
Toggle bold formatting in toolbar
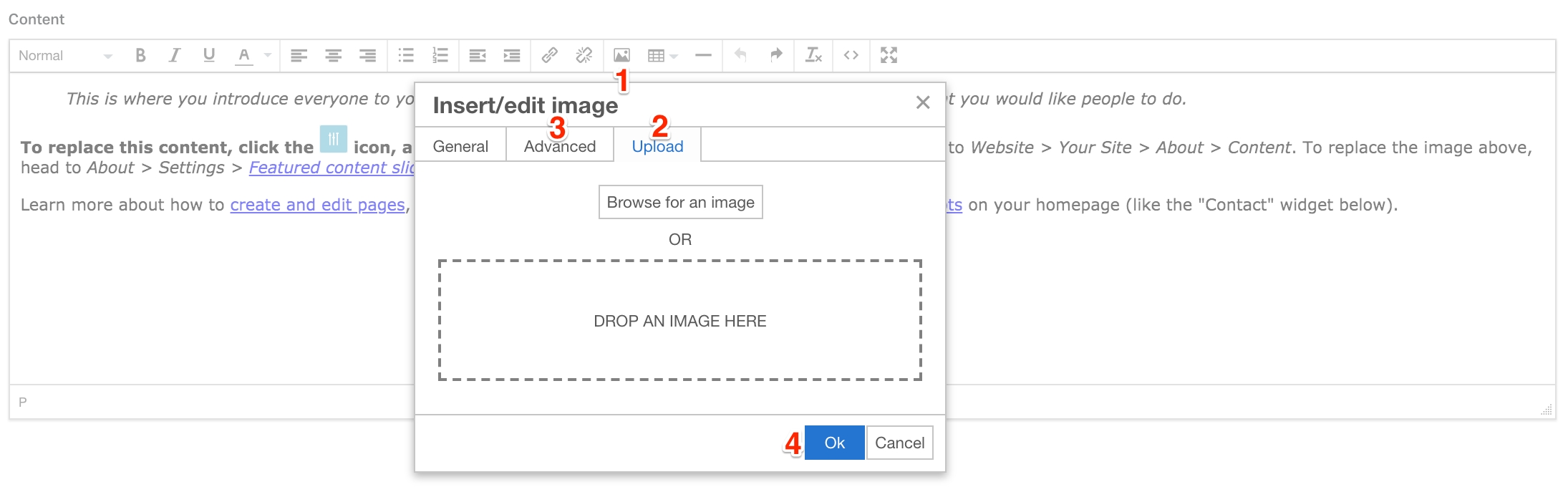pos(140,55)
